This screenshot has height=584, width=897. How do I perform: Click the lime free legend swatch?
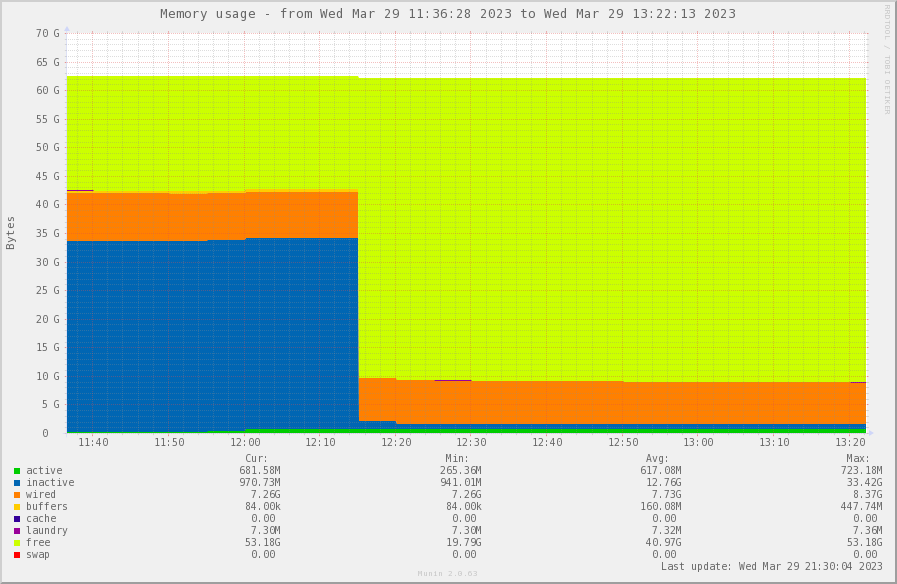click(x=17, y=543)
